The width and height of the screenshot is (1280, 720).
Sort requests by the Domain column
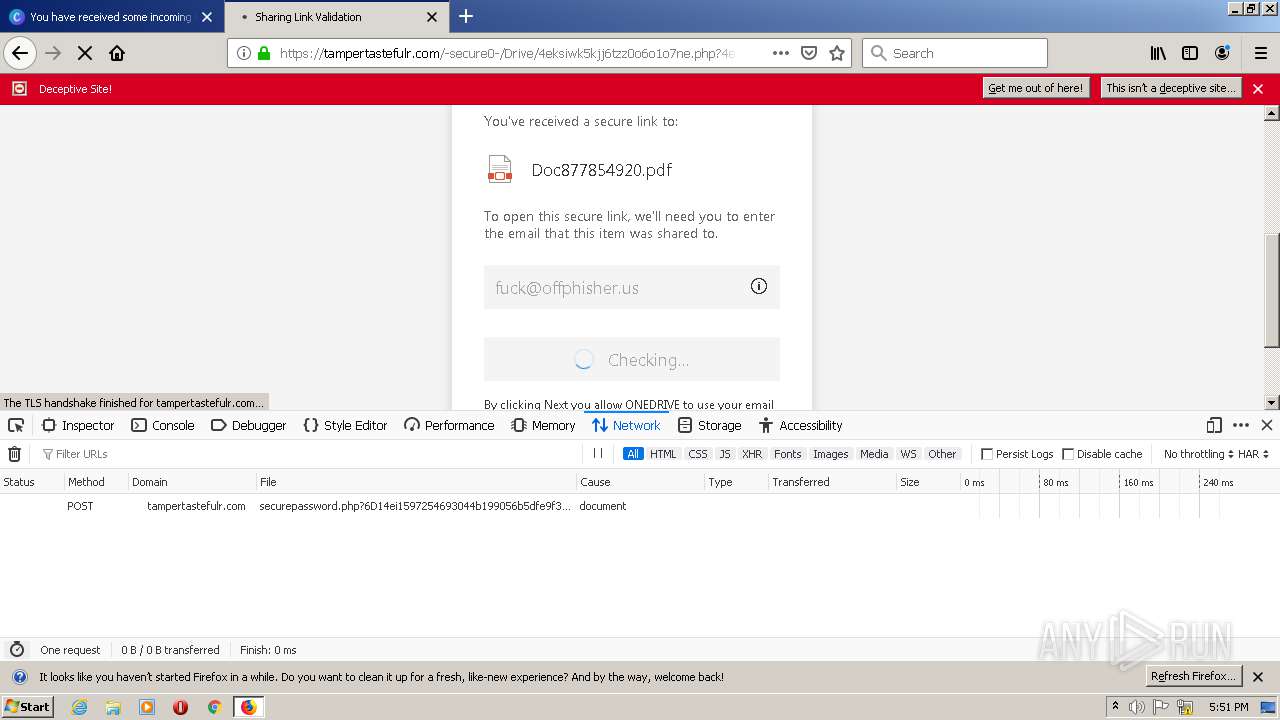(x=192, y=482)
